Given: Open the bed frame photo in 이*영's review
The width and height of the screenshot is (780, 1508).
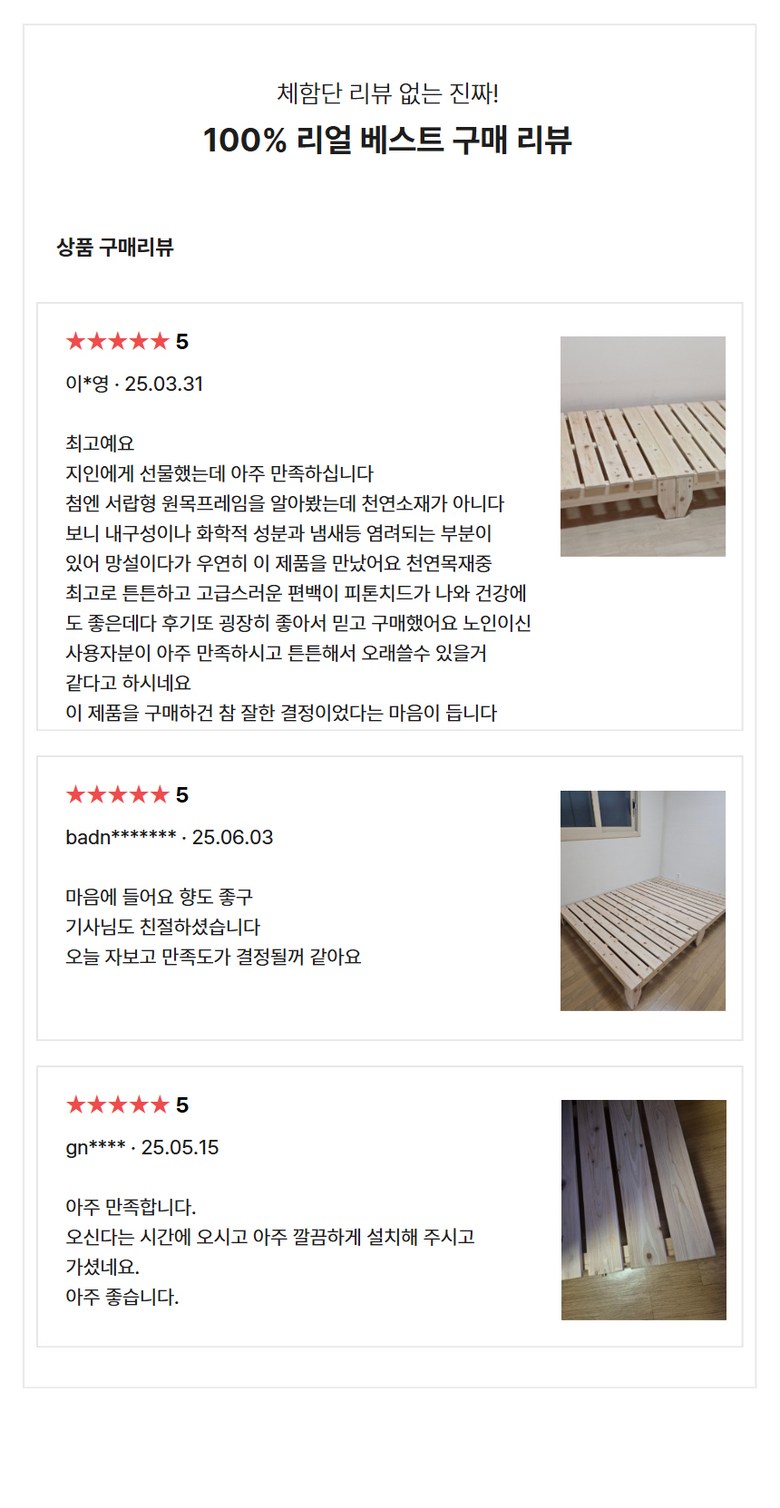Looking at the screenshot, I should pos(642,446).
